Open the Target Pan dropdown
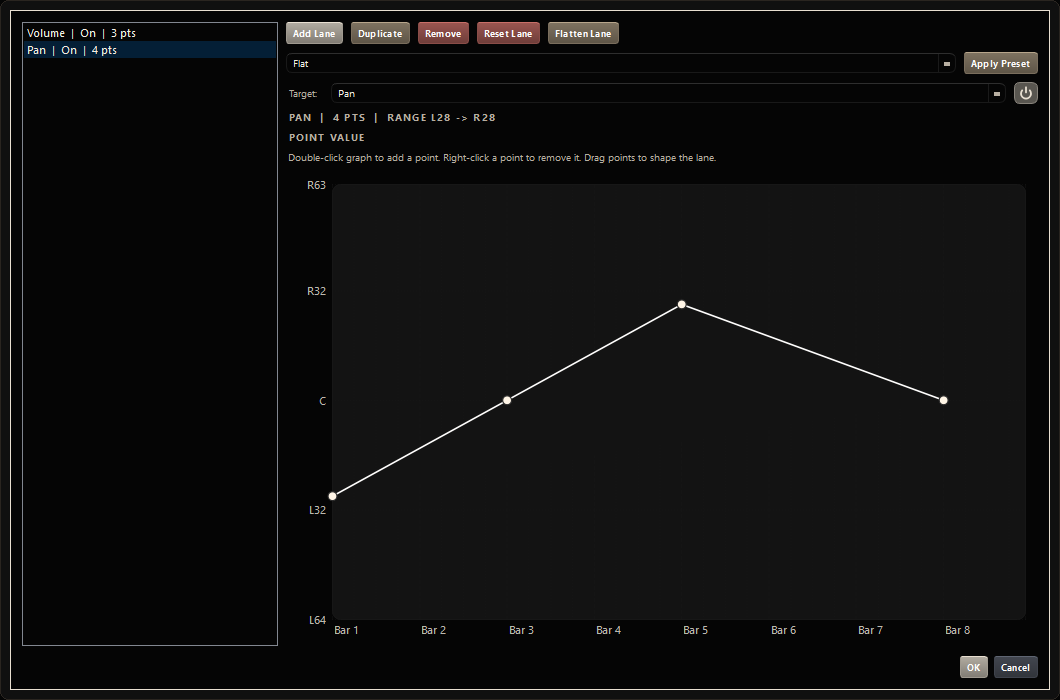1060x700 pixels. tap(996, 93)
